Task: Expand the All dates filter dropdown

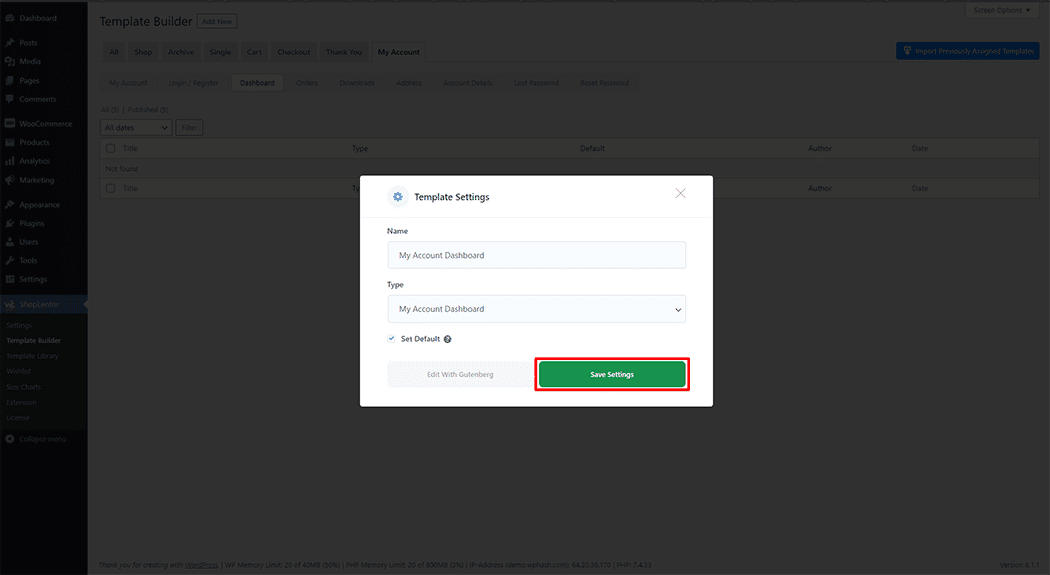Action: tap(137, 128)
